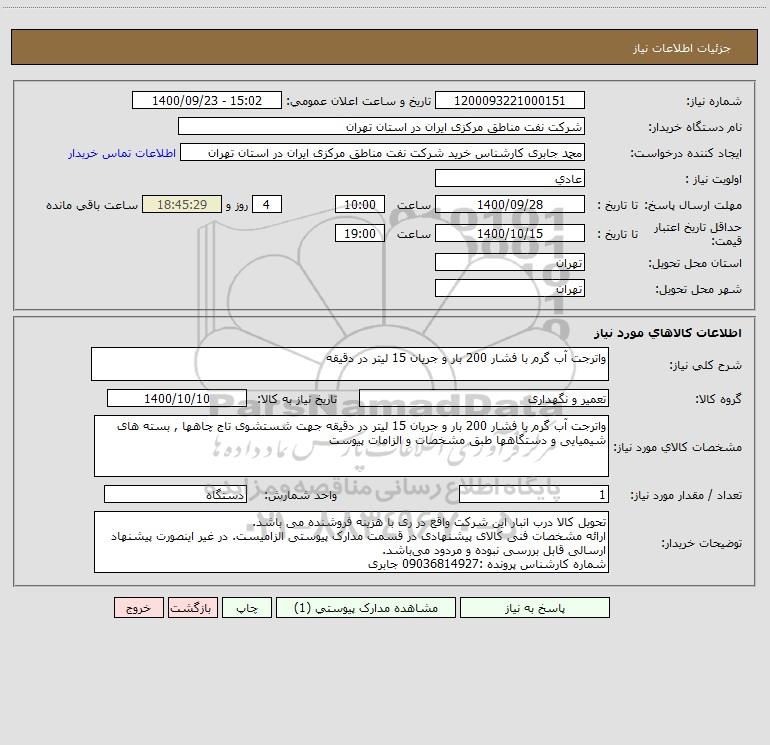Click the need date field 1400/10/10
The image size is (770, 745).
coord(177,398)
